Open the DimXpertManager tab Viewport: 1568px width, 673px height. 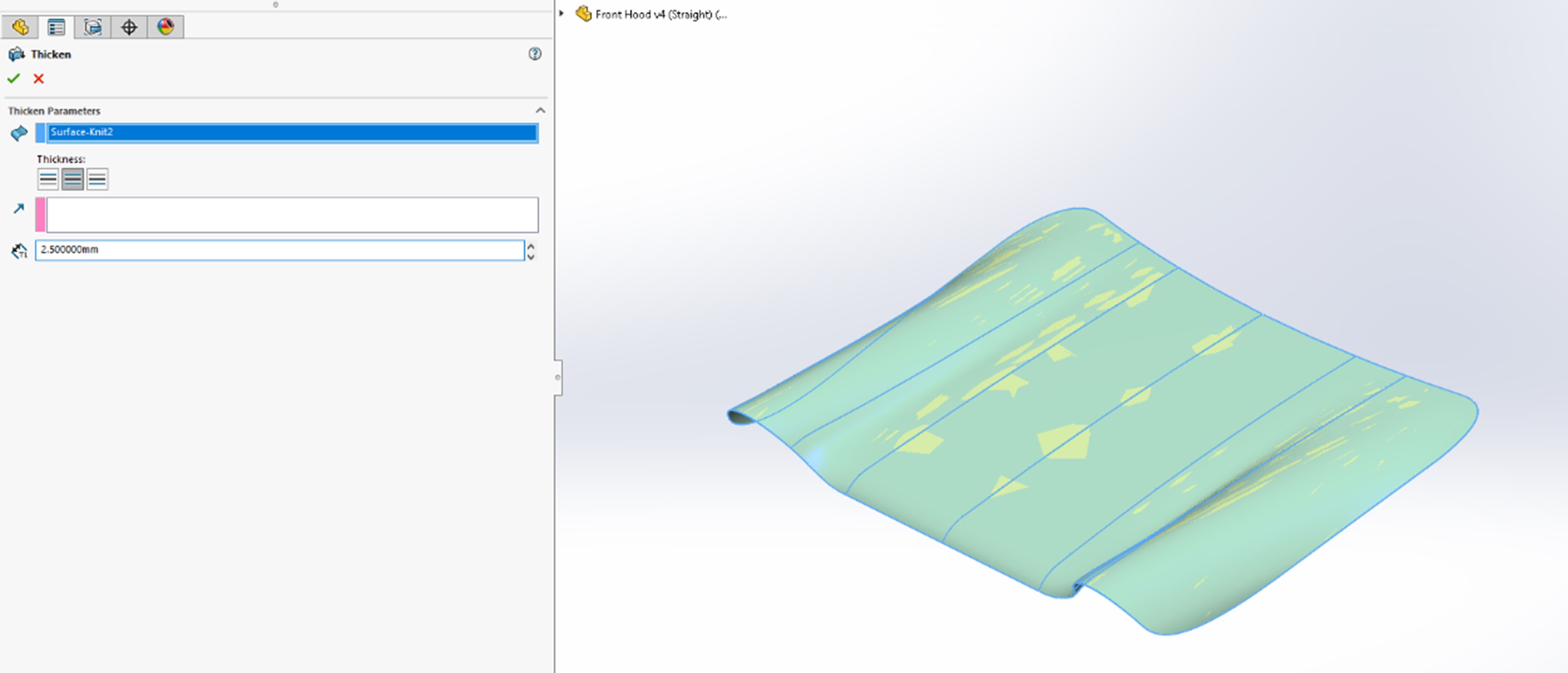130,28
